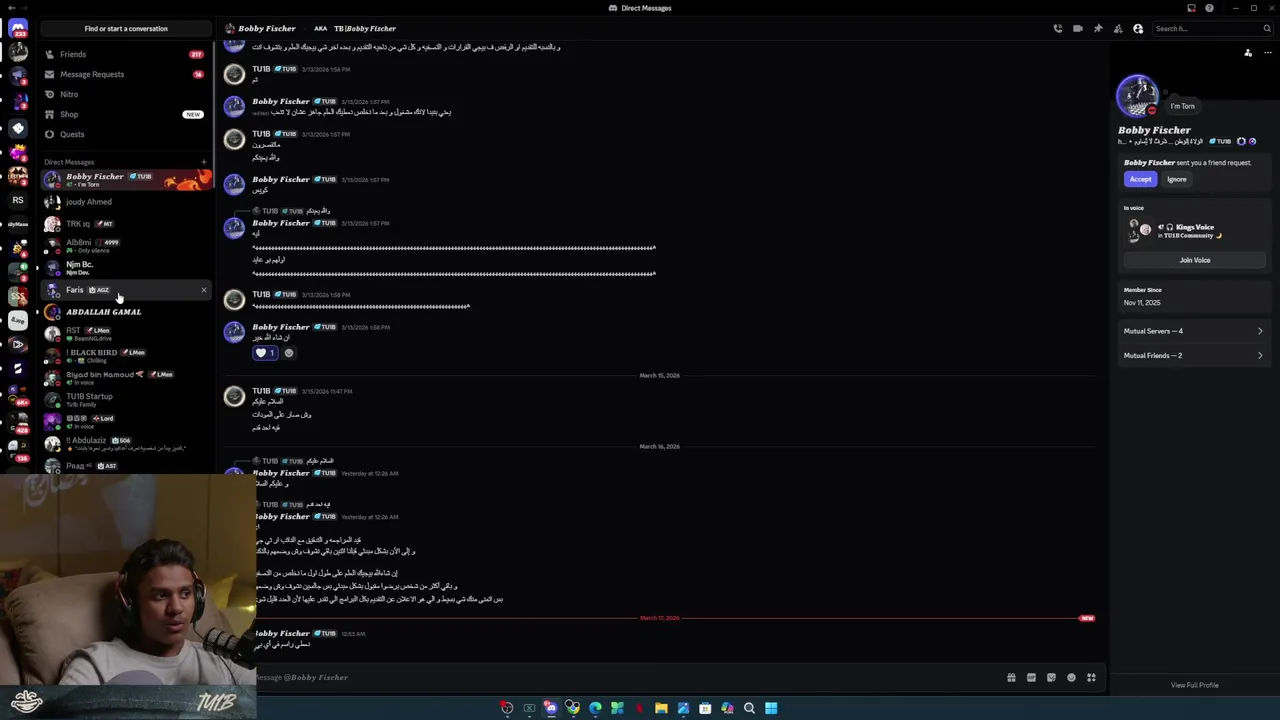The width and height of the screenshot is (1280, 720).
Task: Expand Mutual Servers — 4
Action: 1193,331
